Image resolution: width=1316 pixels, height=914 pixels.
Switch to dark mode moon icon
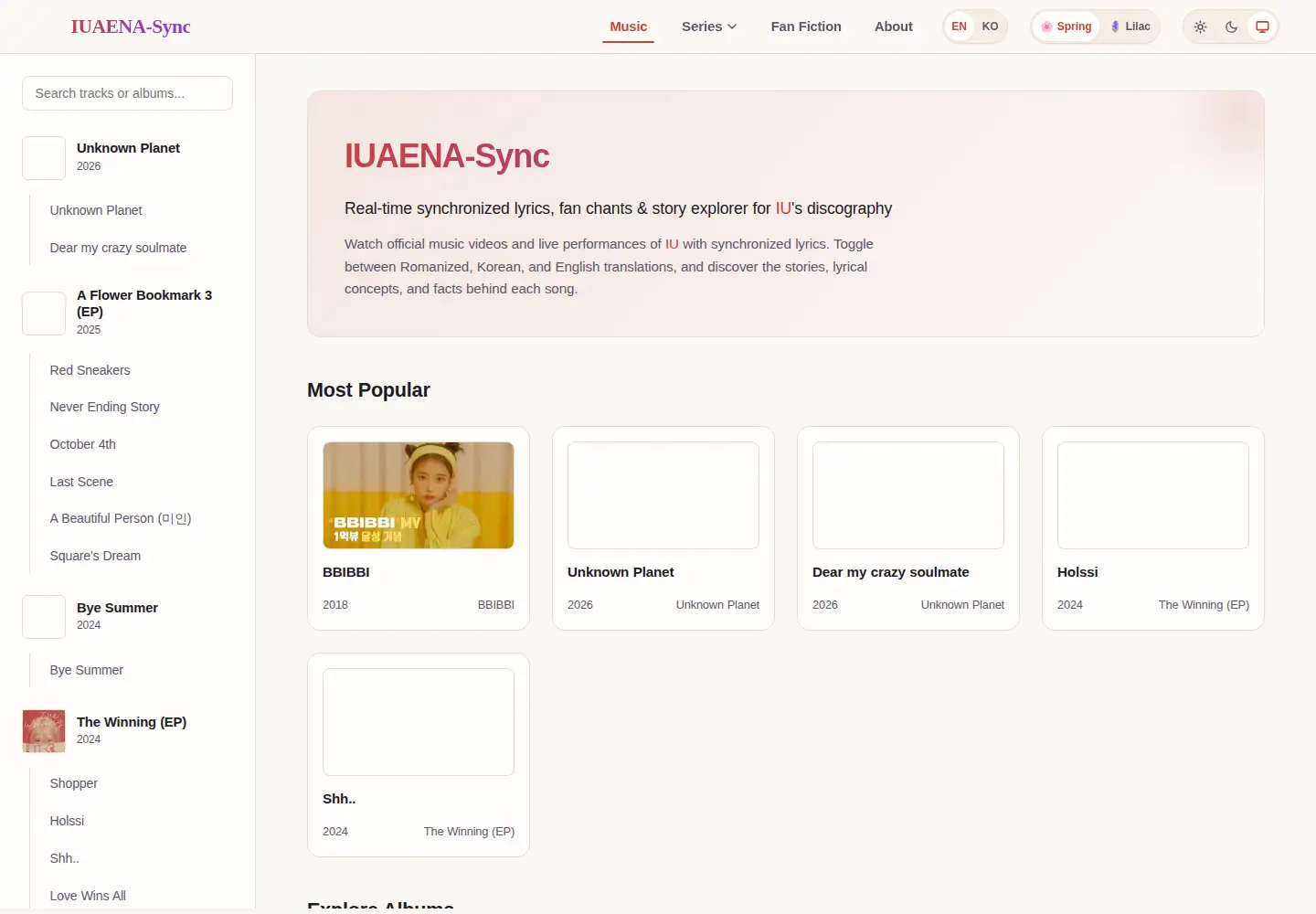1231,27
